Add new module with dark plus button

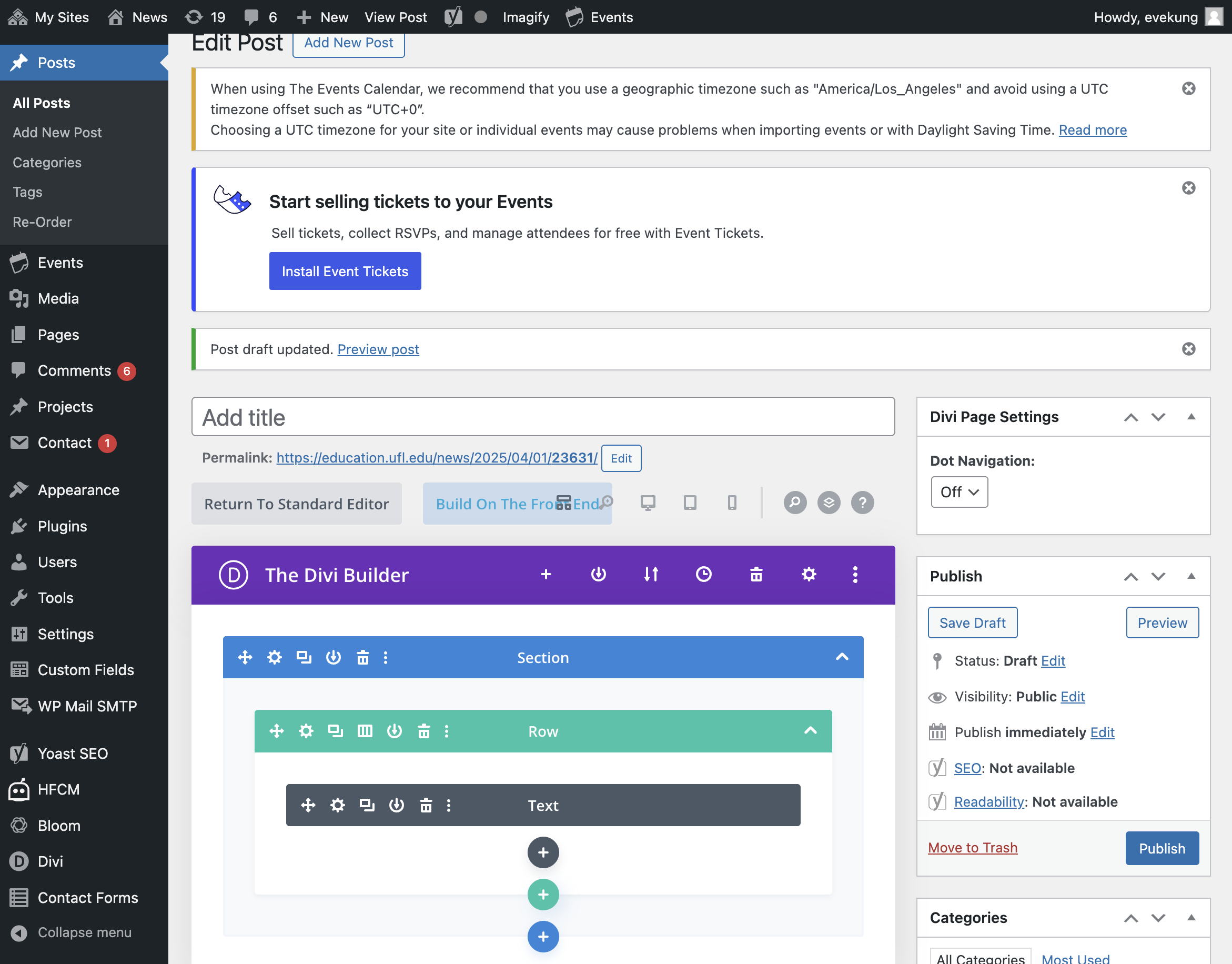pyautogui.click(x=543, y=852)
